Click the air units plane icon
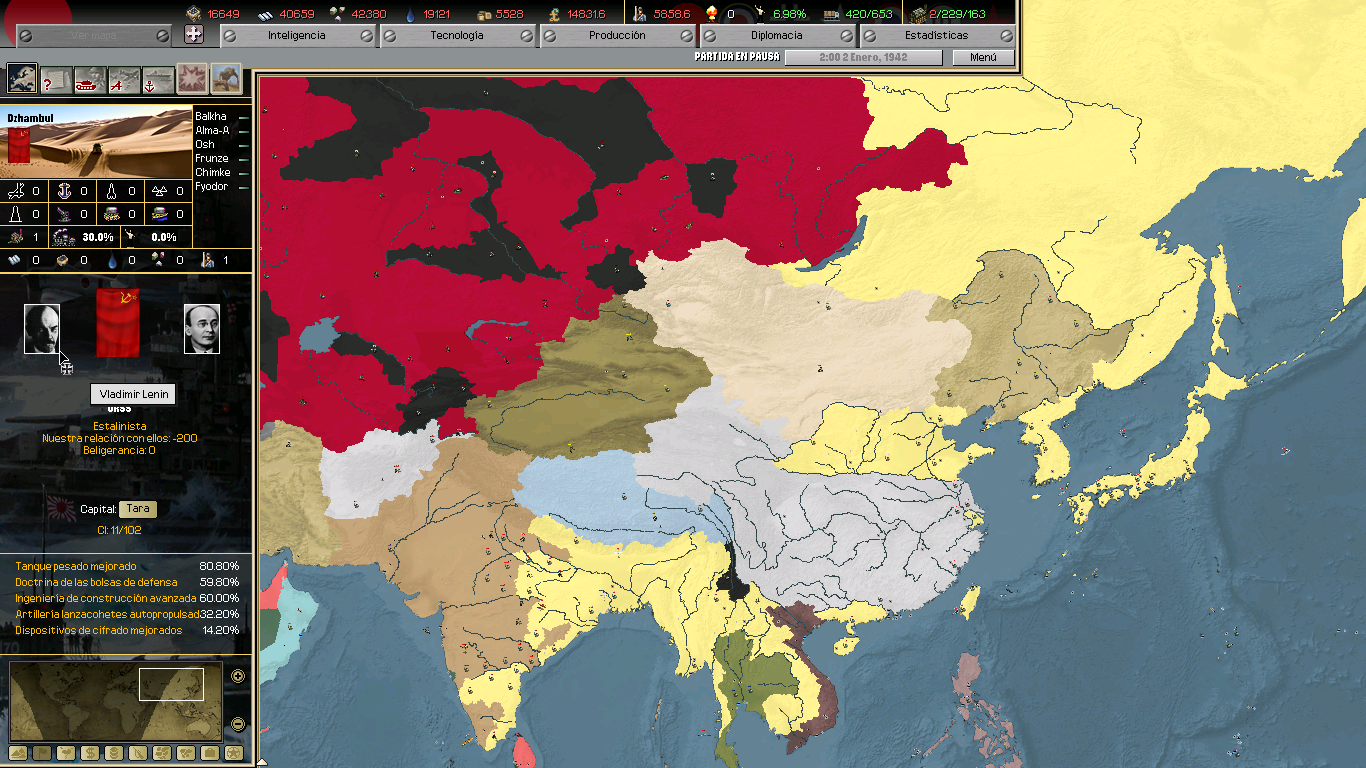Viewport: 1366px width, 768px height. (x=124, y=78)
